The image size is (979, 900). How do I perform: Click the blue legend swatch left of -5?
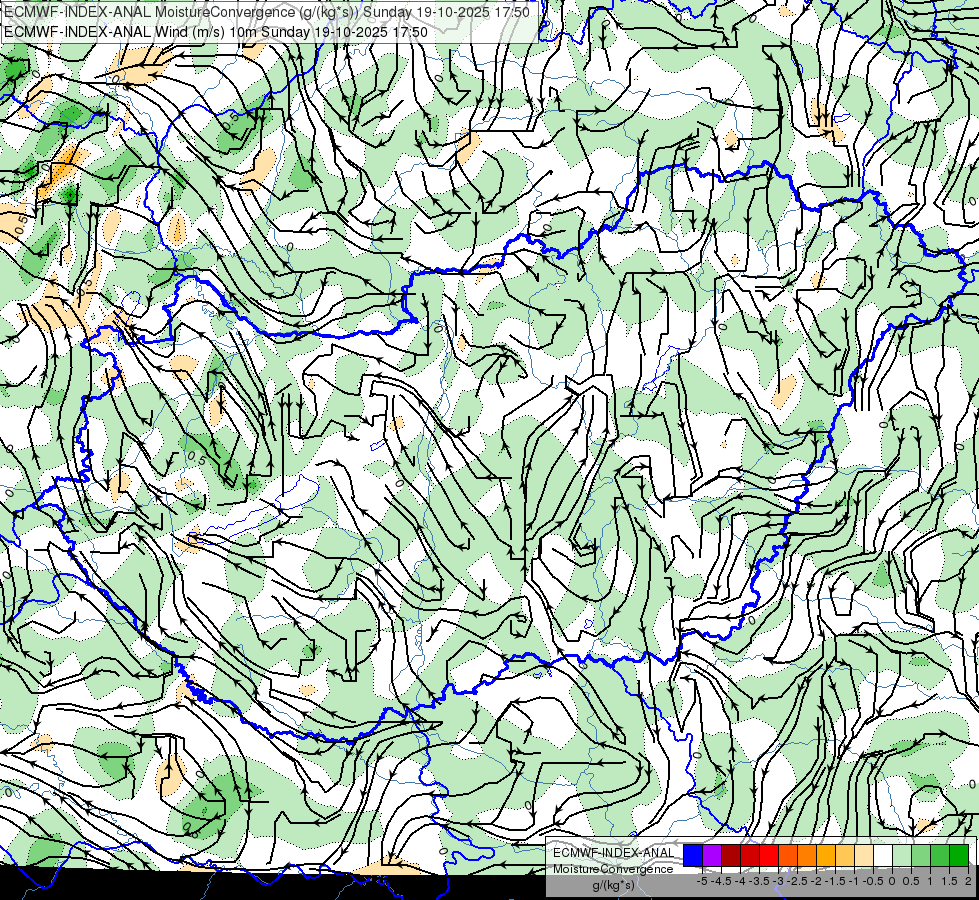pos(693,856)
